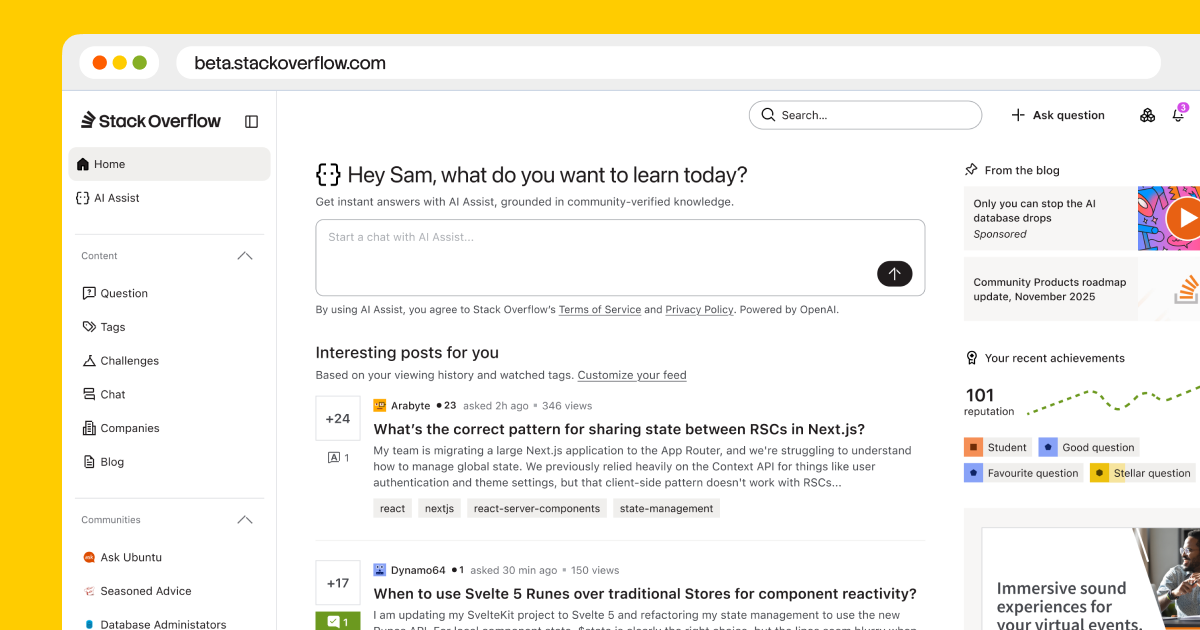Screen dimensions: 1200x630
Task: Open the cube Labs icon in the header
Action: point(1146,114)
